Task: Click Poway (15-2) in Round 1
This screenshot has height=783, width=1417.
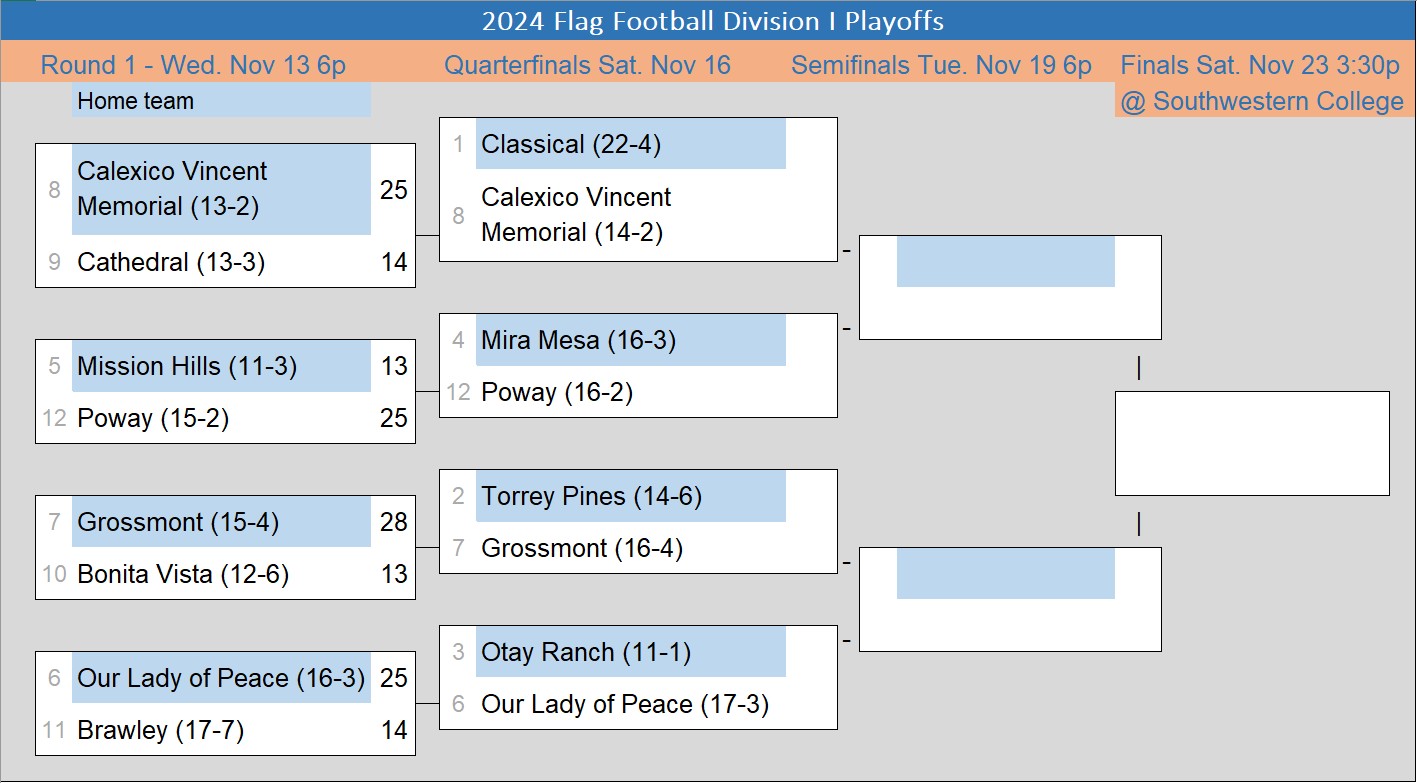Action: tap(153, 419)
